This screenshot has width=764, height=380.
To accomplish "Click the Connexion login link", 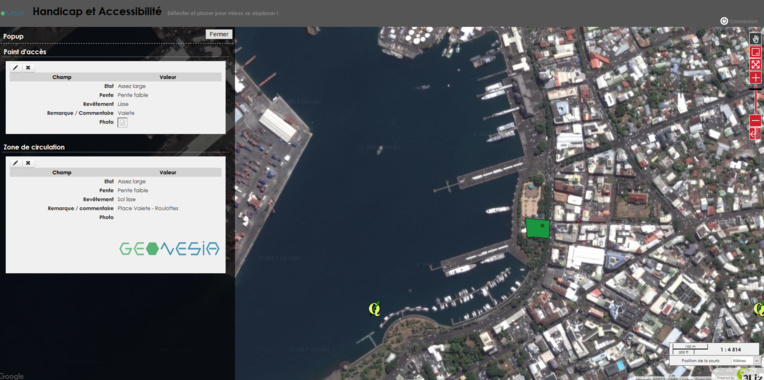I will click(744, 21).
